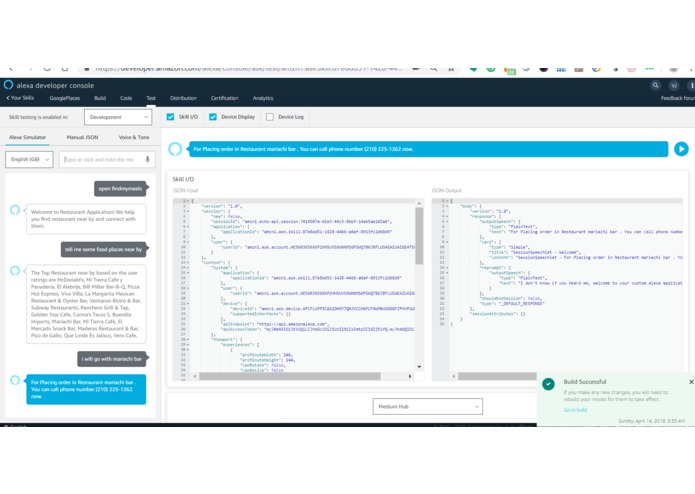
Task: Click the top blue speech bar text
Action: click(x=303, y=149)
